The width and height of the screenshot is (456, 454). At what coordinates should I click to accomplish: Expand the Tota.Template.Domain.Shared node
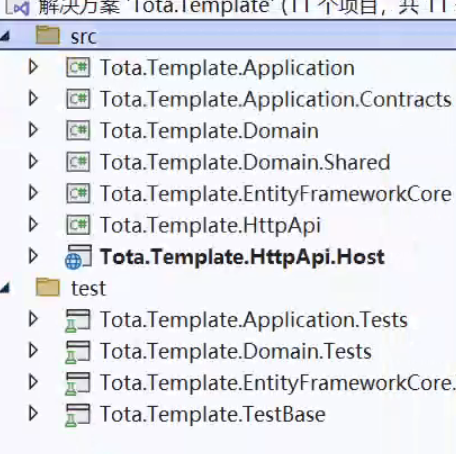tap(33, 162)
